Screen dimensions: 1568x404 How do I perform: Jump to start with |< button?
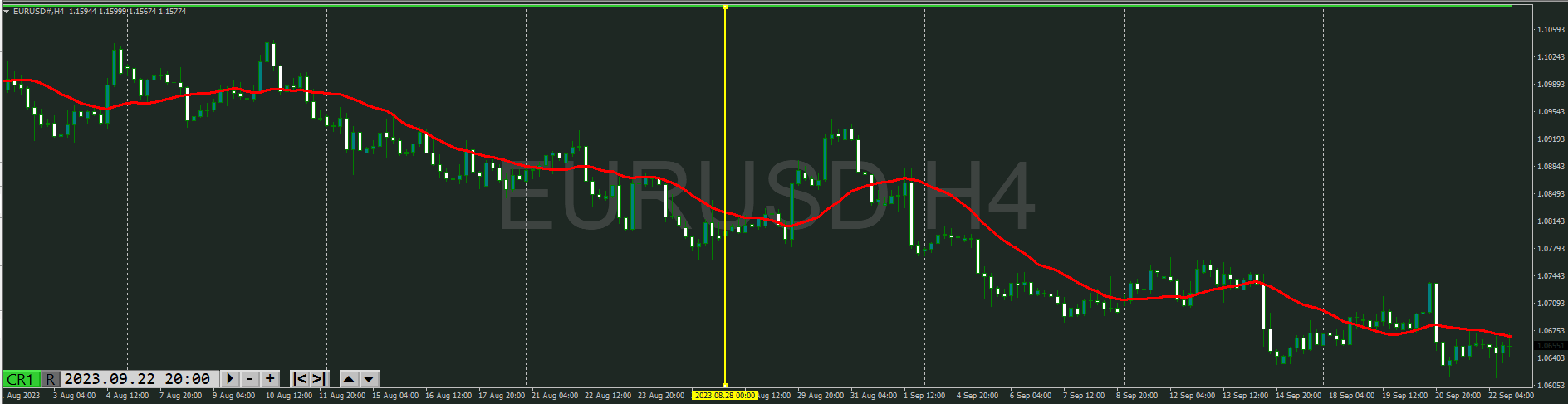click(x=300, y=379)
